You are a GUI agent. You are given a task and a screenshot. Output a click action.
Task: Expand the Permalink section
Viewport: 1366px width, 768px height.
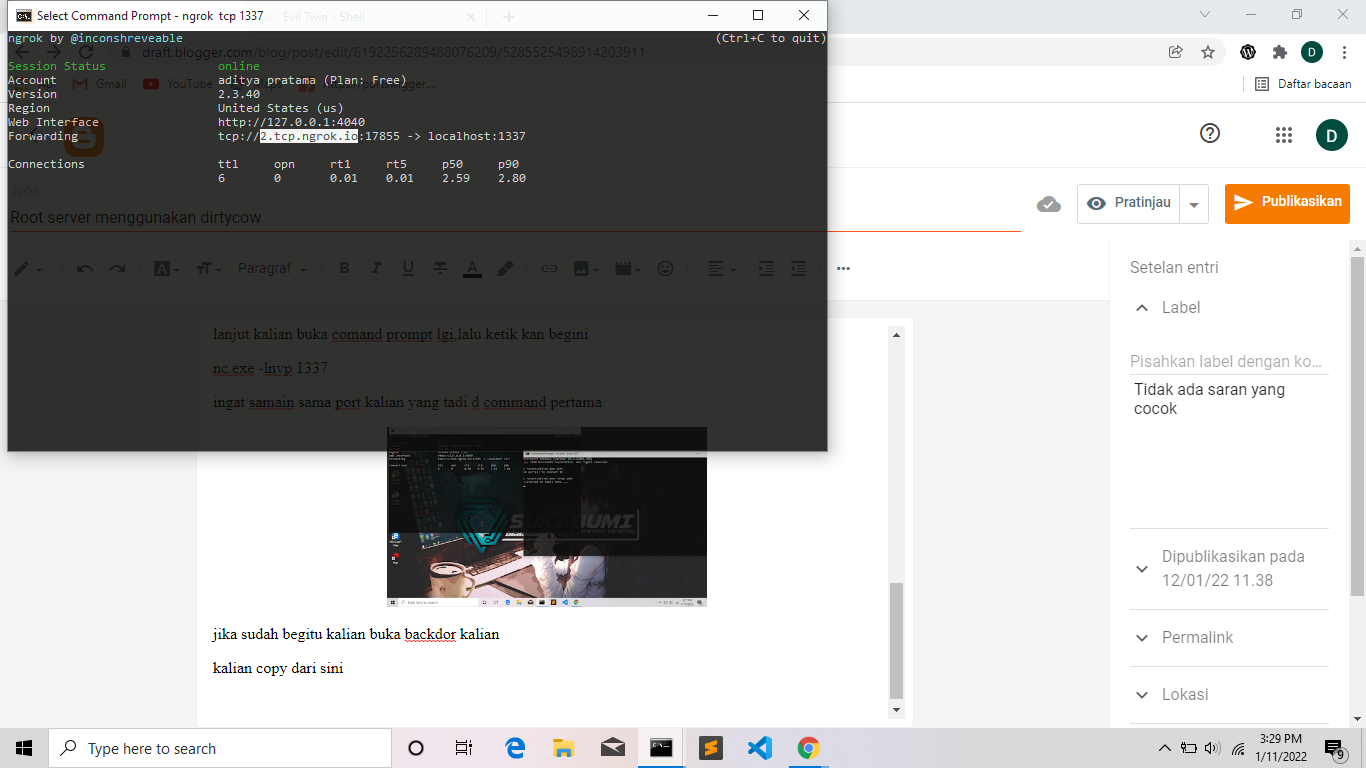click(1143, 638)
